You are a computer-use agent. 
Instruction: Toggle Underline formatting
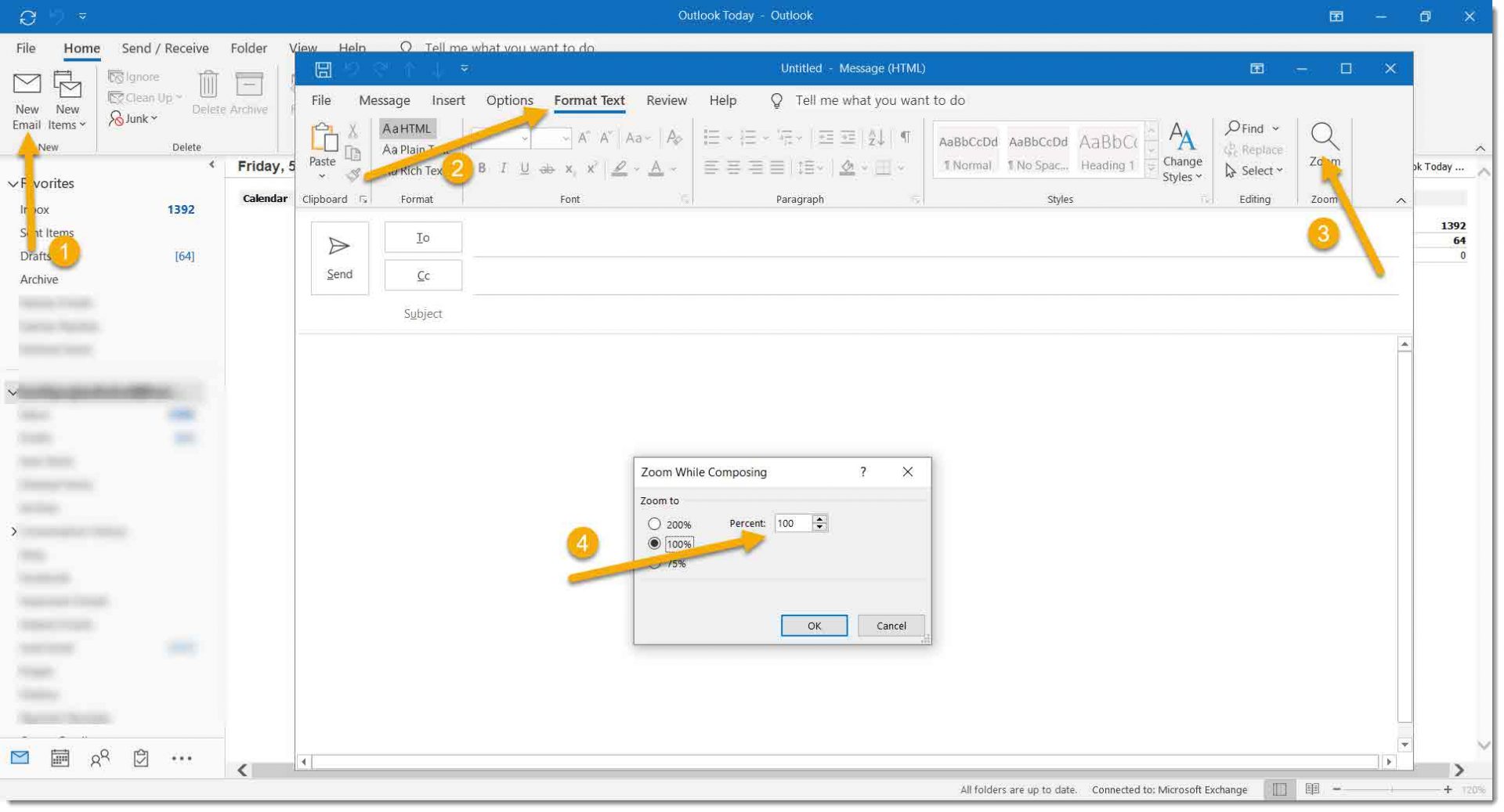click(525, 168)
